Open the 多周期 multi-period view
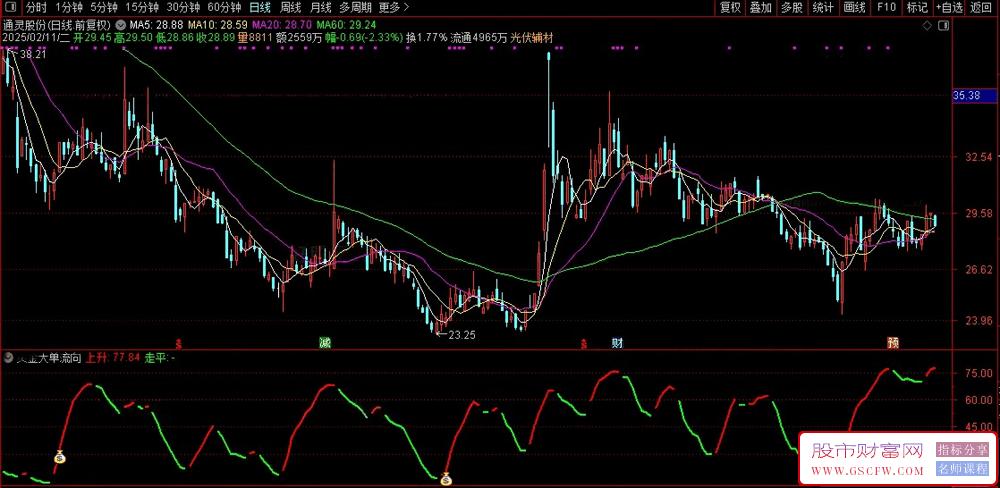 pyautogui.click(x=355, y=8)
